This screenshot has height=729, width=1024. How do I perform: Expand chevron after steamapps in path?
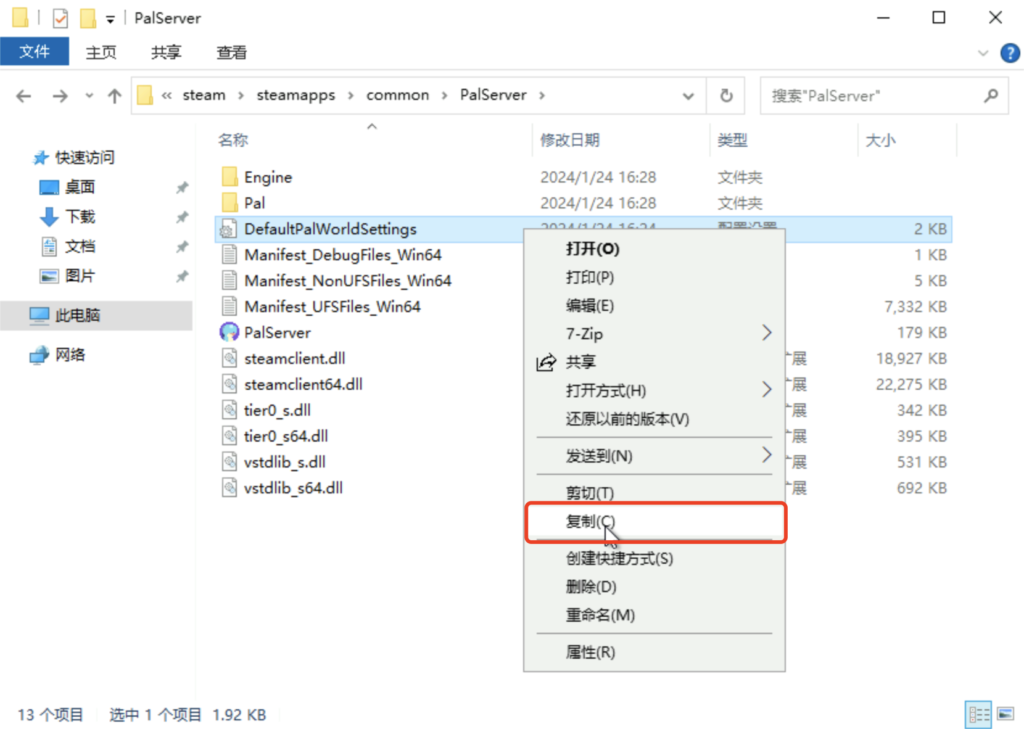click(x=351, y=96)
